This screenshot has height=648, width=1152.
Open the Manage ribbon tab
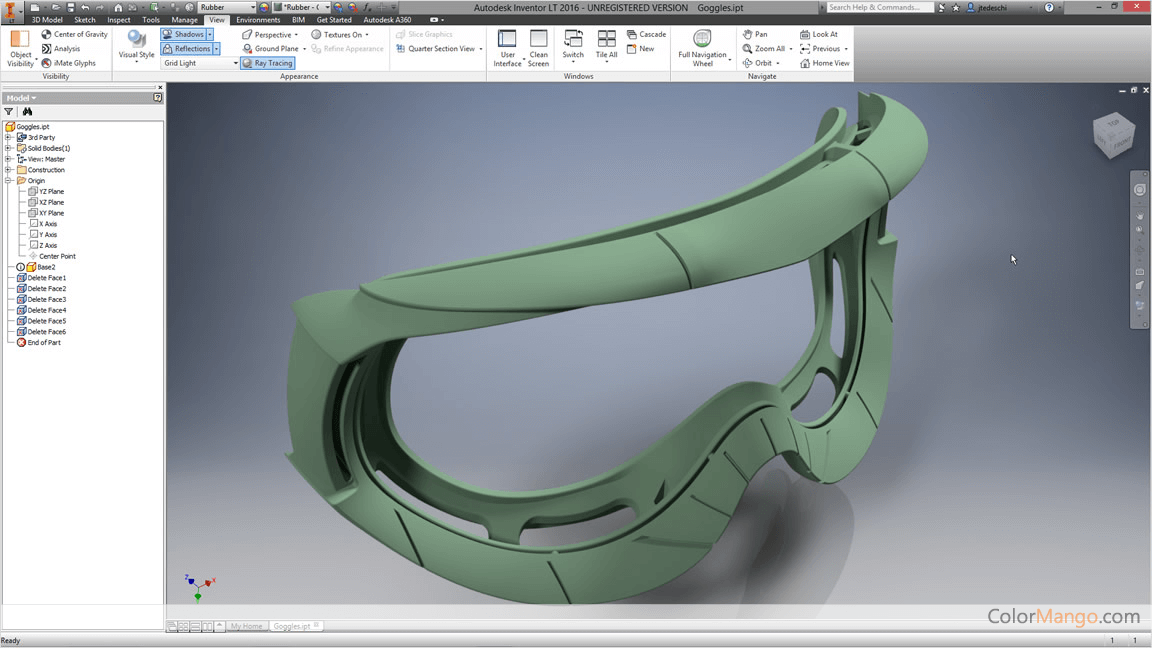pyautogui.click(x=184, y=20)
